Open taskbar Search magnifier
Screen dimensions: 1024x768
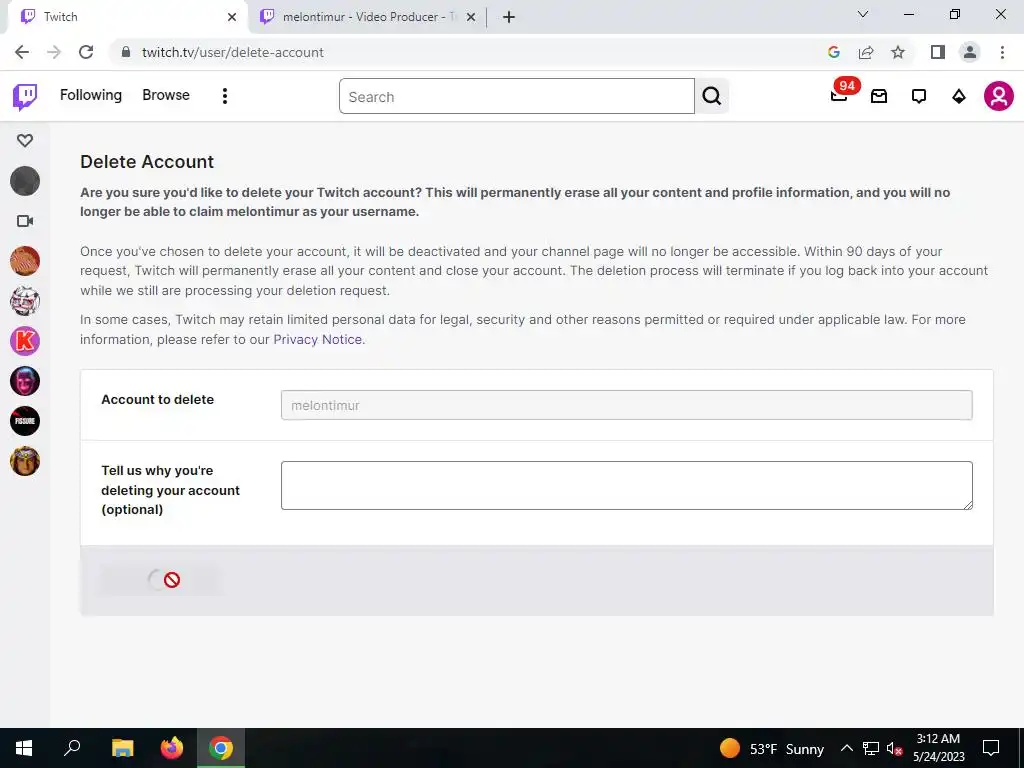click(x=72, y=748)
